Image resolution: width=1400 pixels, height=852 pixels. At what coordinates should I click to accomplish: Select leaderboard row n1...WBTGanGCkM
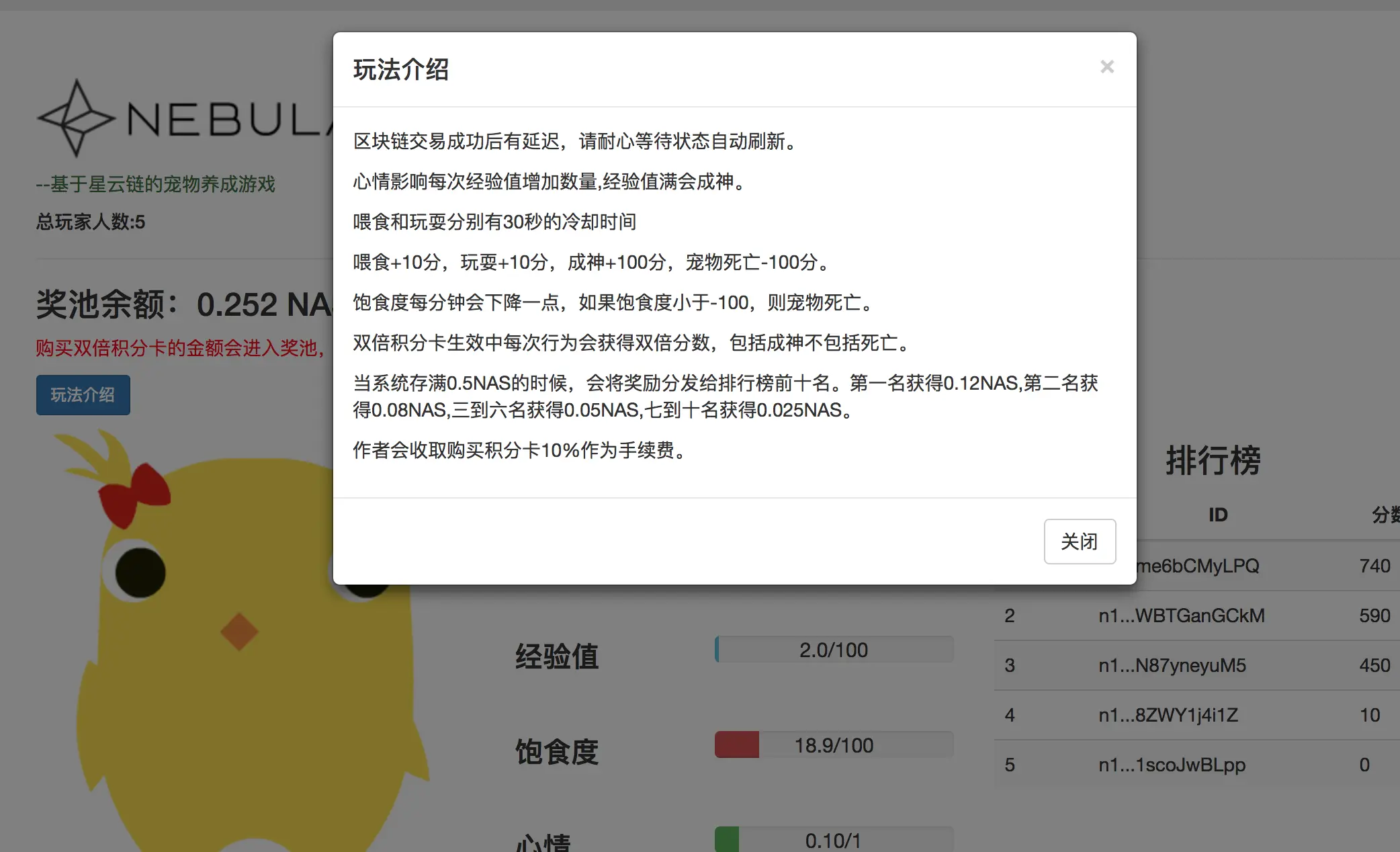[x=1181, y=615]
